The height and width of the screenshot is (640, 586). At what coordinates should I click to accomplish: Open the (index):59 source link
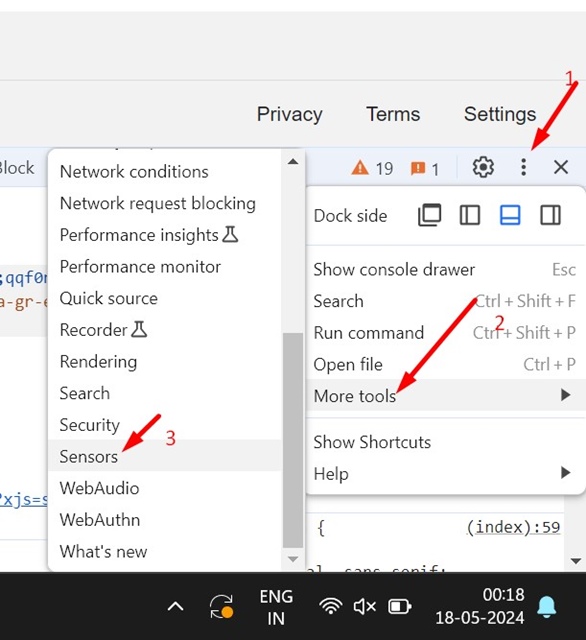tap(513, 527)
